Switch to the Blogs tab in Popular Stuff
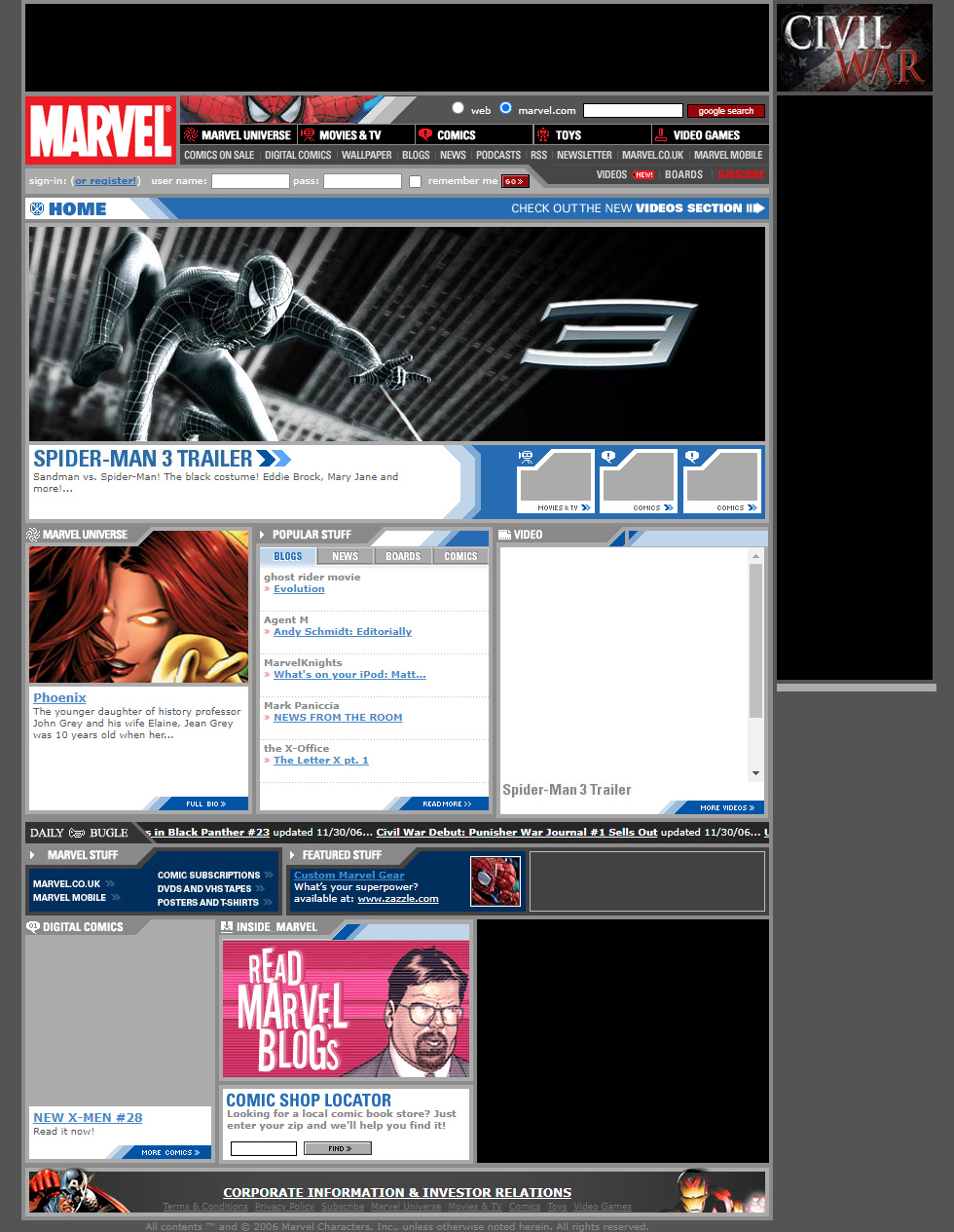The height and width of the screenshot is (1232, 954). click(288, 556)
